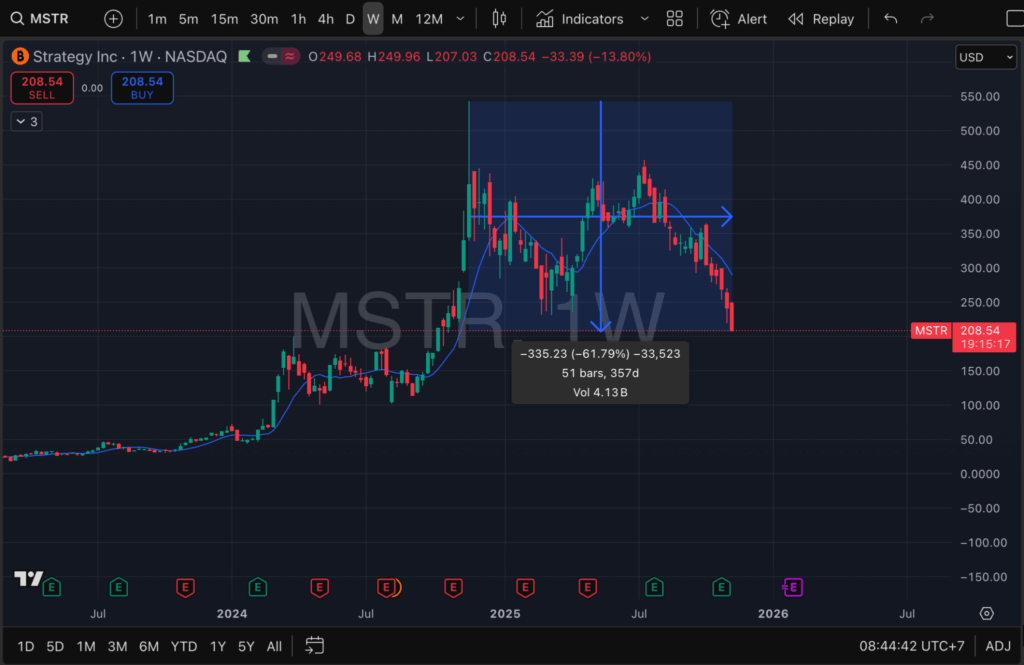Expand the time interval dropdown arrow
1024x665 pixels.
pos(460,19)
